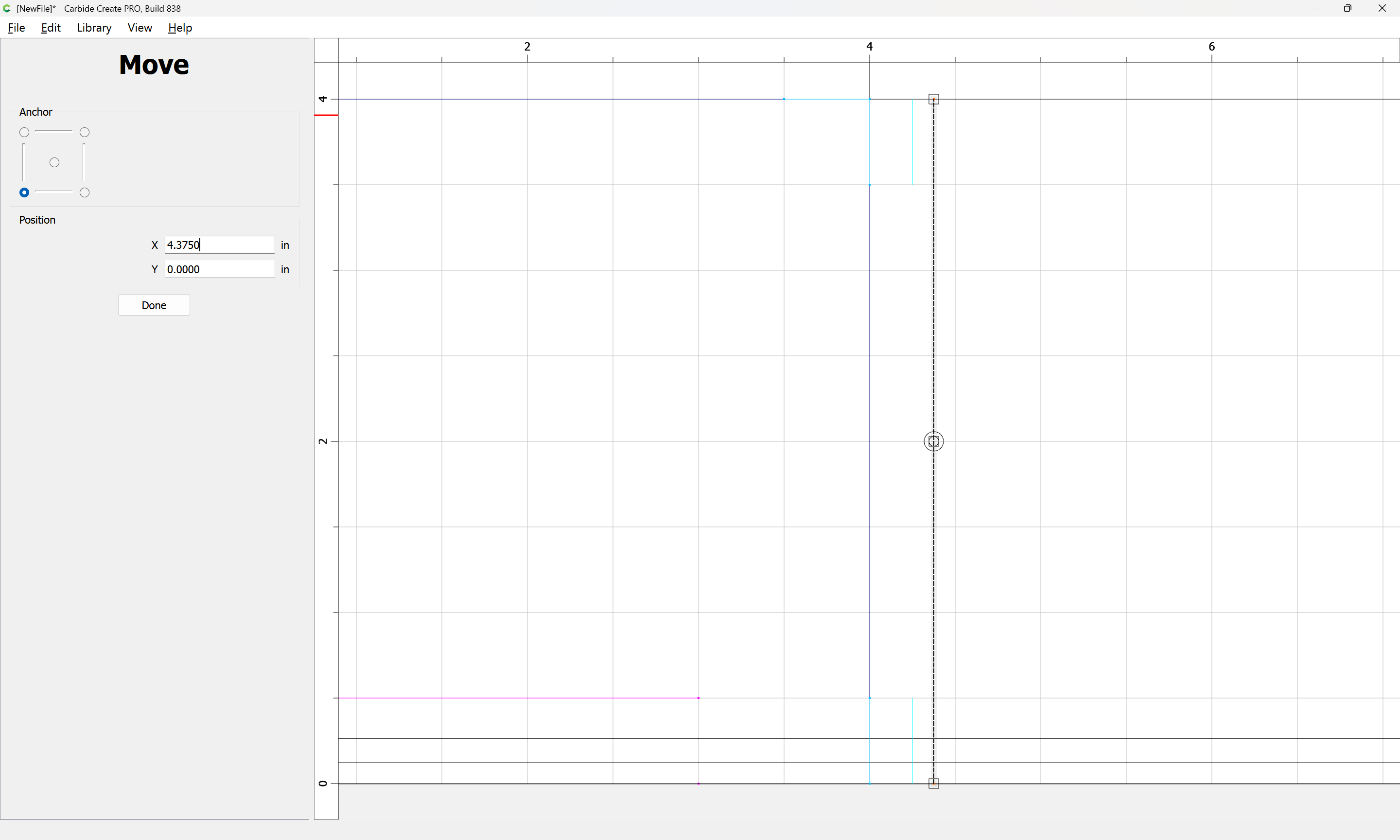Select the bottom-left anchor radio button
This screenshot has height=840, width=1400.
coord(24,193)
